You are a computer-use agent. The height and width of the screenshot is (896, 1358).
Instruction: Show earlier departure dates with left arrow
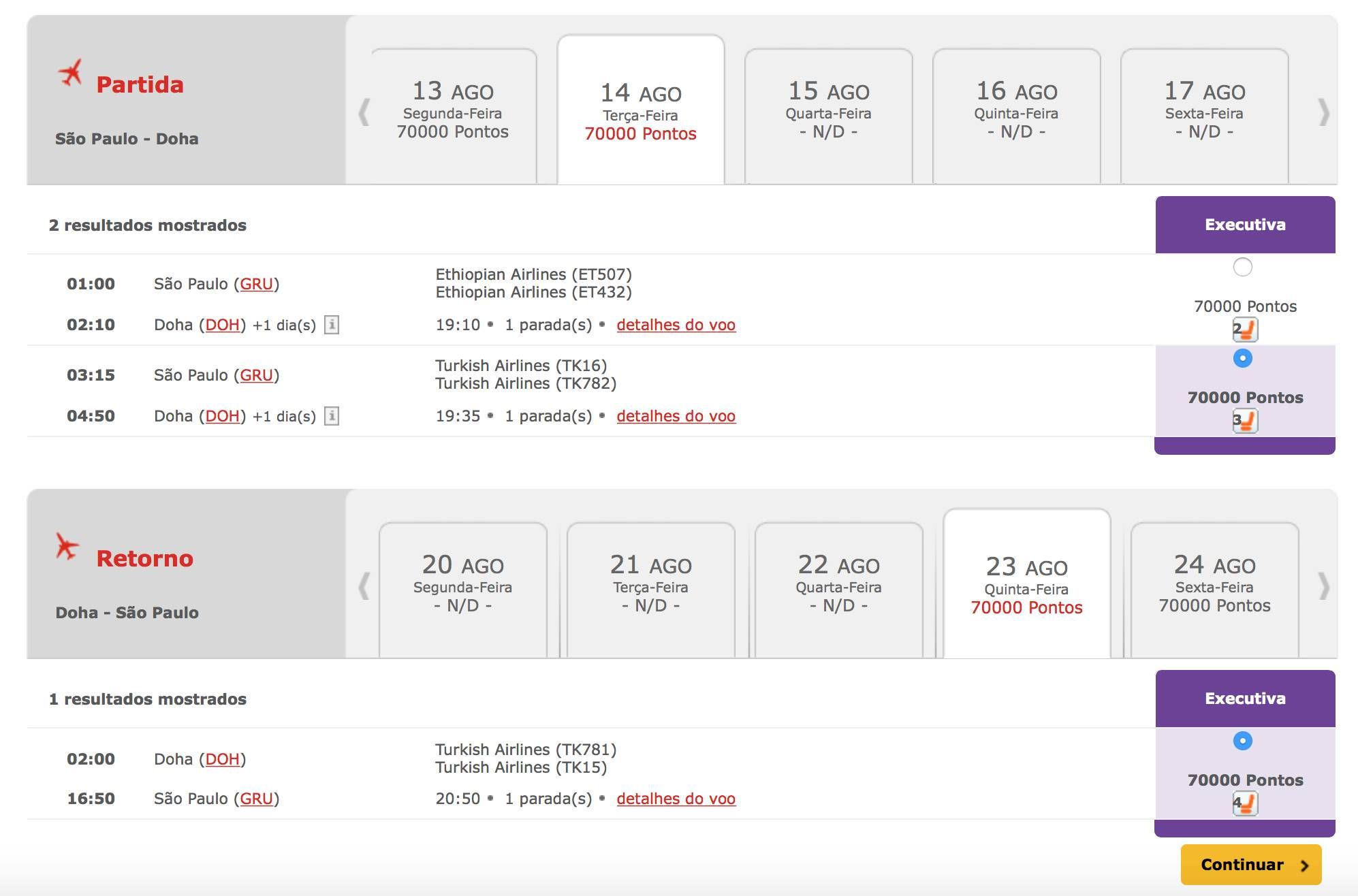coord(364,112)
